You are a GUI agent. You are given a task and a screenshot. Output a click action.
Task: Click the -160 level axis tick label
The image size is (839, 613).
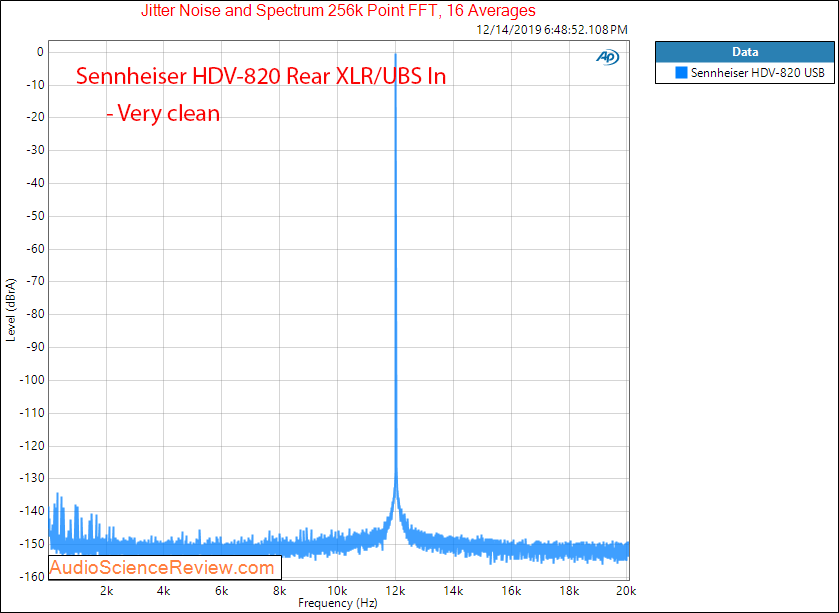tap(32, 577)
